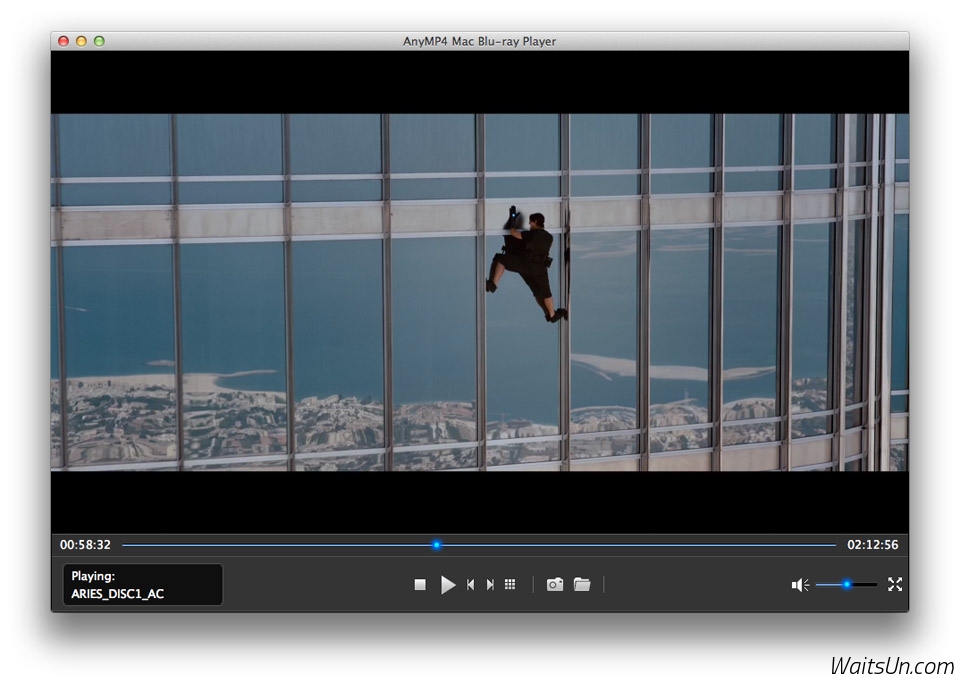Screen dimensions: 960x683
Task: Click the total duration 02:12:56
Action: [872, 545]
